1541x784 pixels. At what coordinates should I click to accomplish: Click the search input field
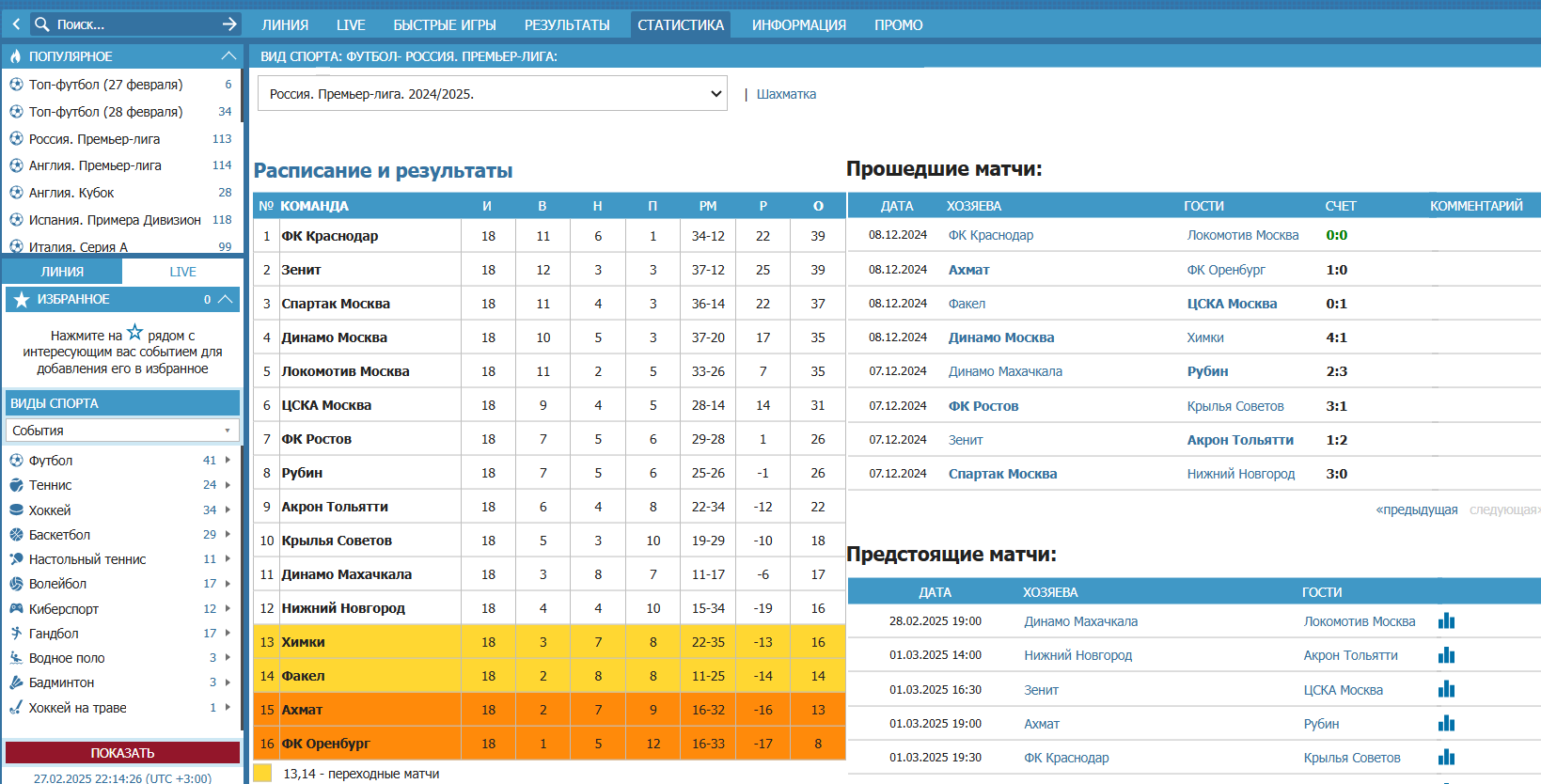(x=136, y=24)
